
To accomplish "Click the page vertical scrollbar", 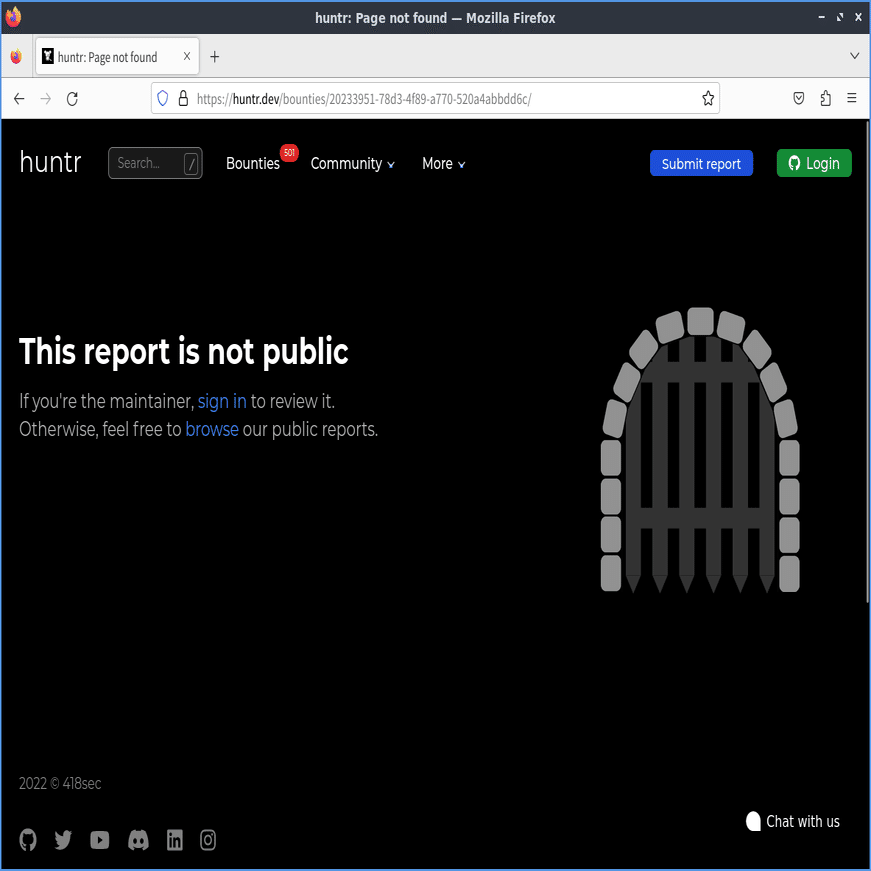I will click(x=867, y=361).
